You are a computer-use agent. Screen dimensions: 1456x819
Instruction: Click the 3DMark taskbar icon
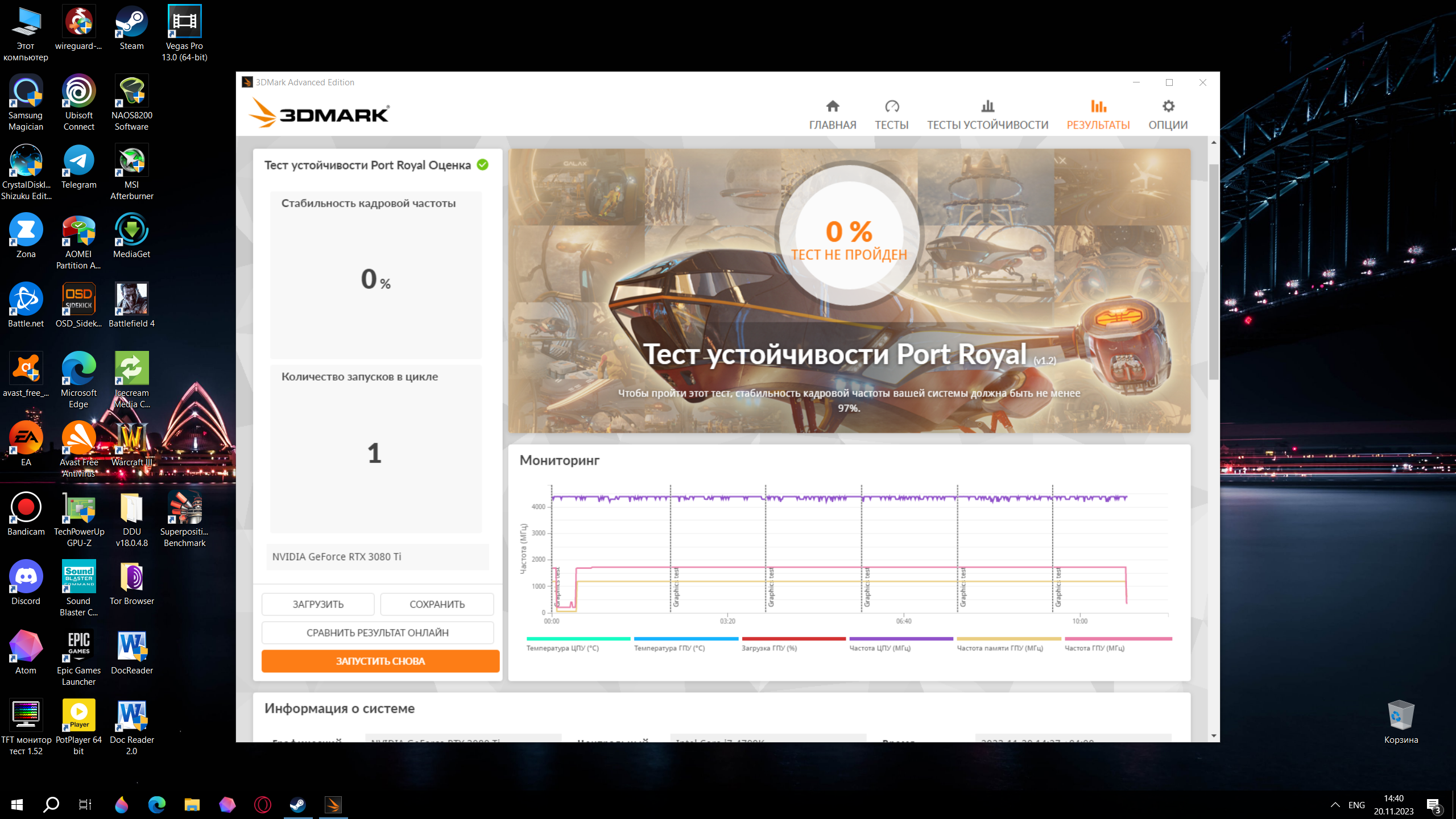pyautogui.click(x=333, y=804)
